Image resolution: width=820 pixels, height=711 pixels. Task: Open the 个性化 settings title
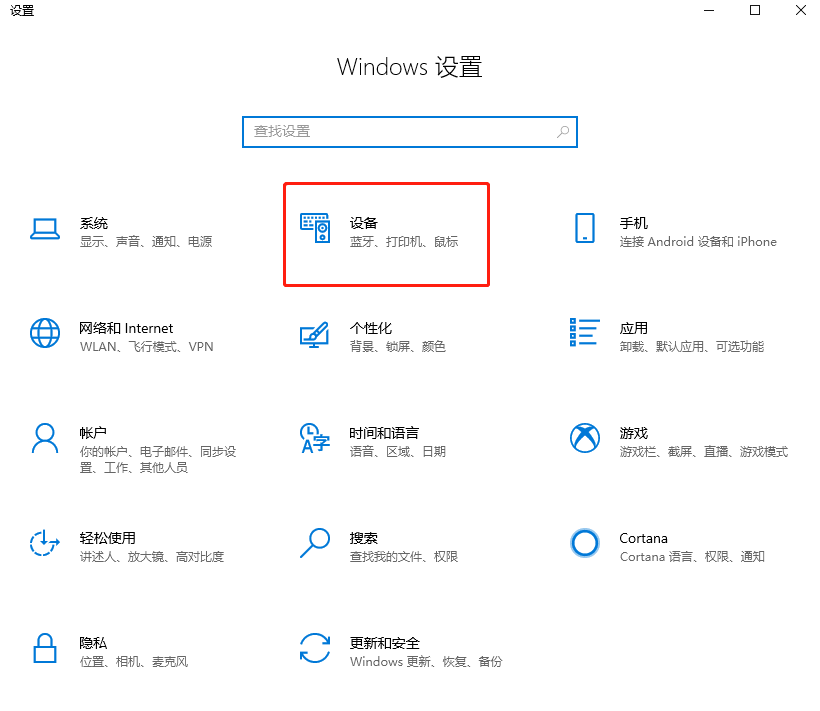[371, 328]
